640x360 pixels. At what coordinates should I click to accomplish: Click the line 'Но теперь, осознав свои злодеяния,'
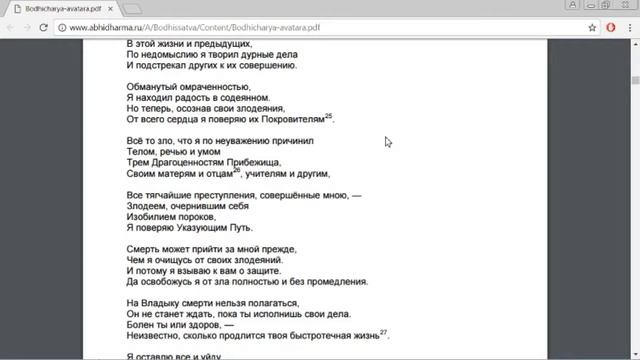[206, 109]
